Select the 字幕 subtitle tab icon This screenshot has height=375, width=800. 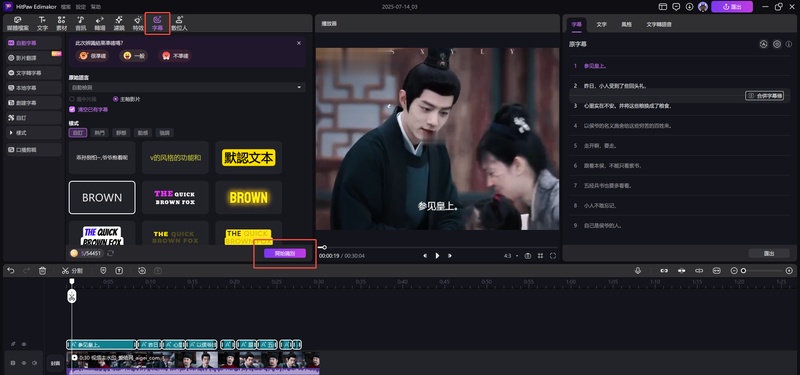tap(157, 23)
